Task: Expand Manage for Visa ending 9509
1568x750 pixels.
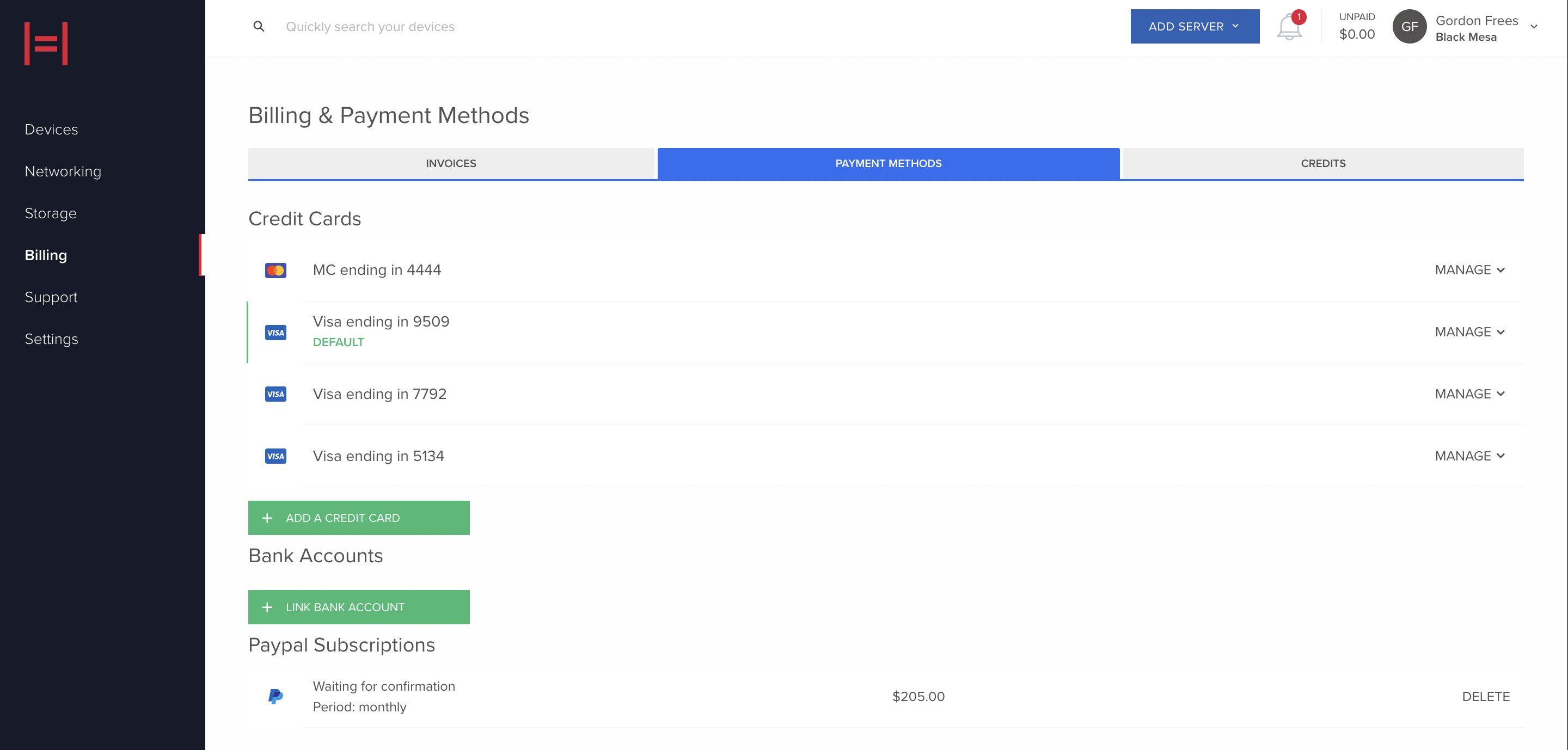Action: click(1469, 332)
